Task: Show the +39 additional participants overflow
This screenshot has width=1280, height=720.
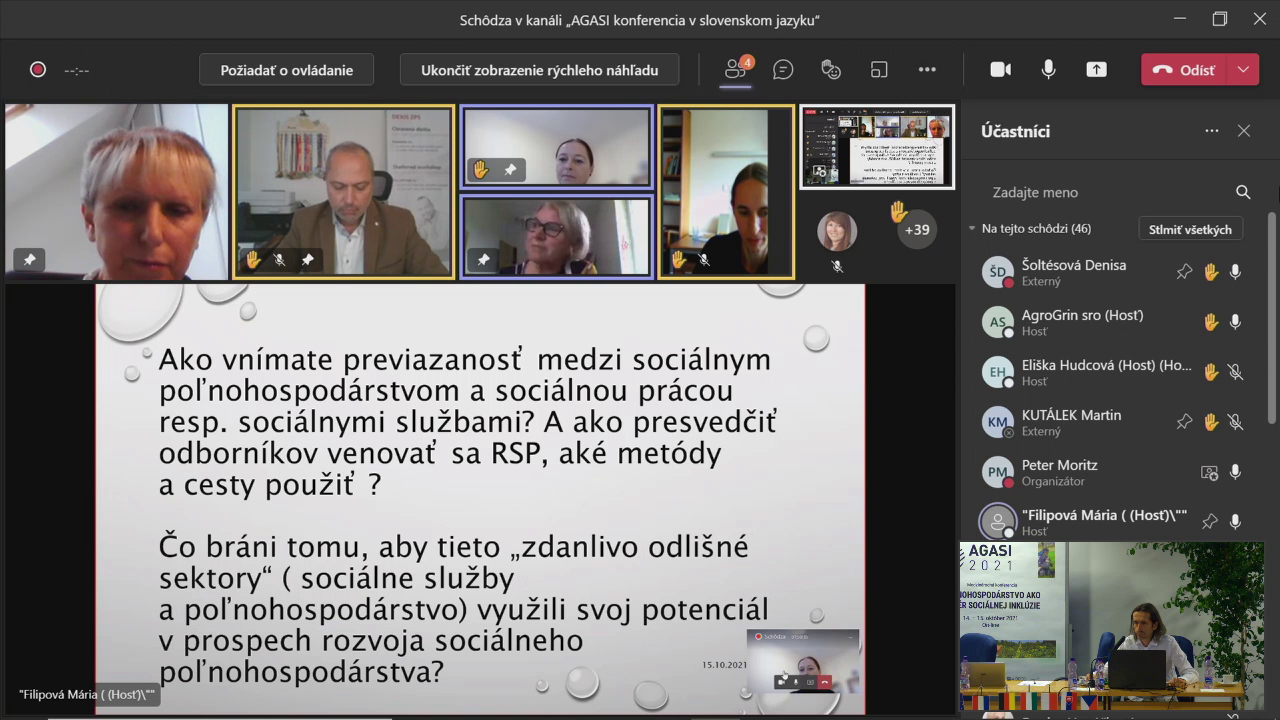Action: click(x=916, y=229)
